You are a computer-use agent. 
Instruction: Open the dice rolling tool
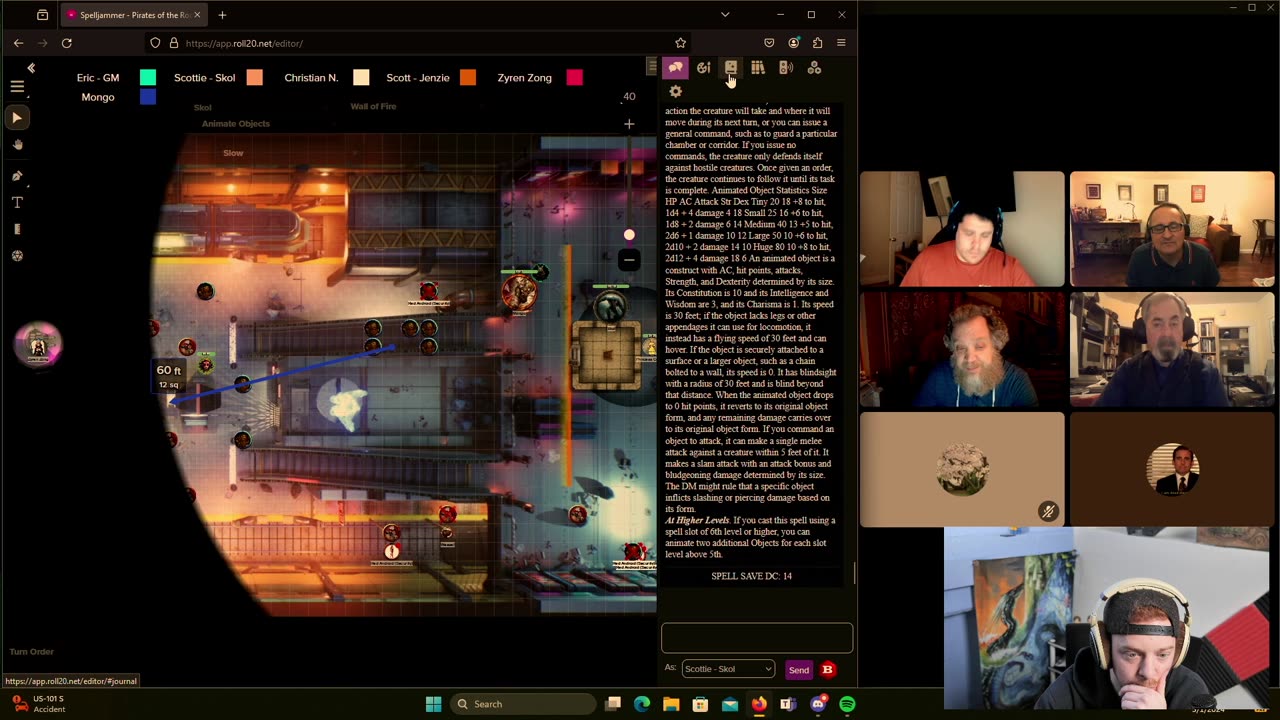[x=17, y=256]
